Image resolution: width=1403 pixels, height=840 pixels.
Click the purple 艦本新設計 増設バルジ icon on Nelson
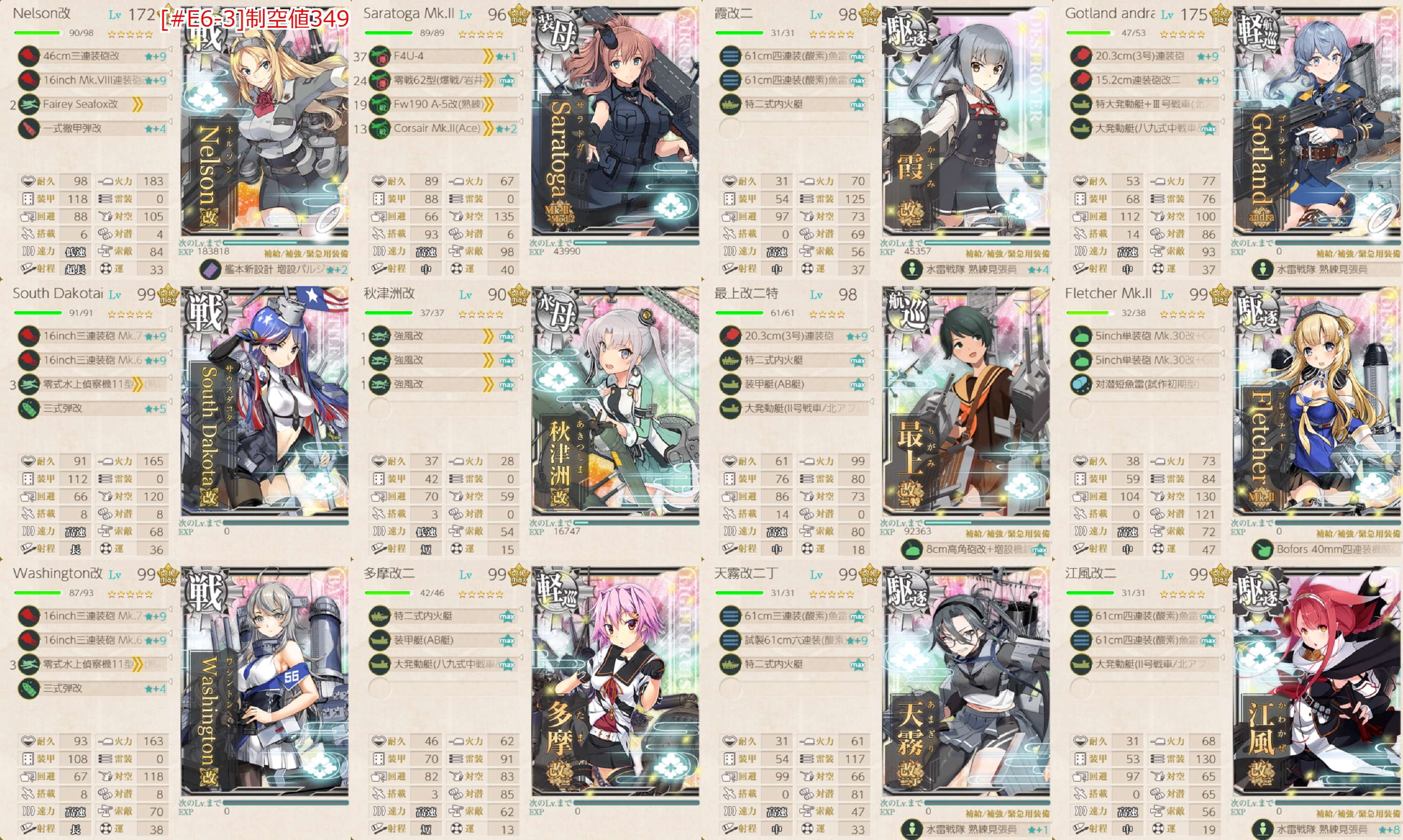211,269
